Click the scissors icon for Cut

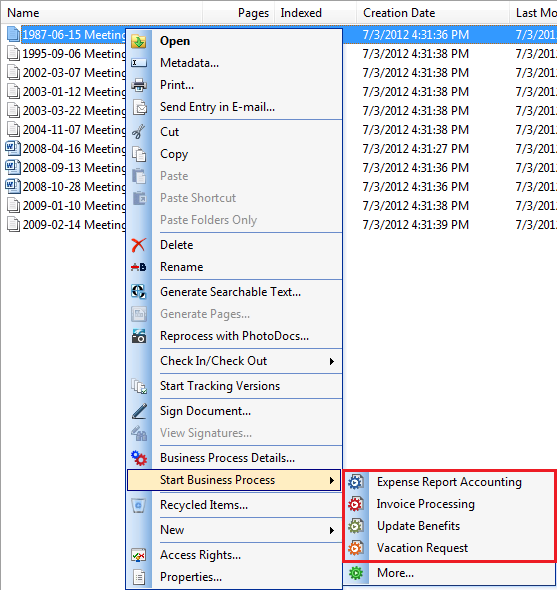tap(138, 132)
